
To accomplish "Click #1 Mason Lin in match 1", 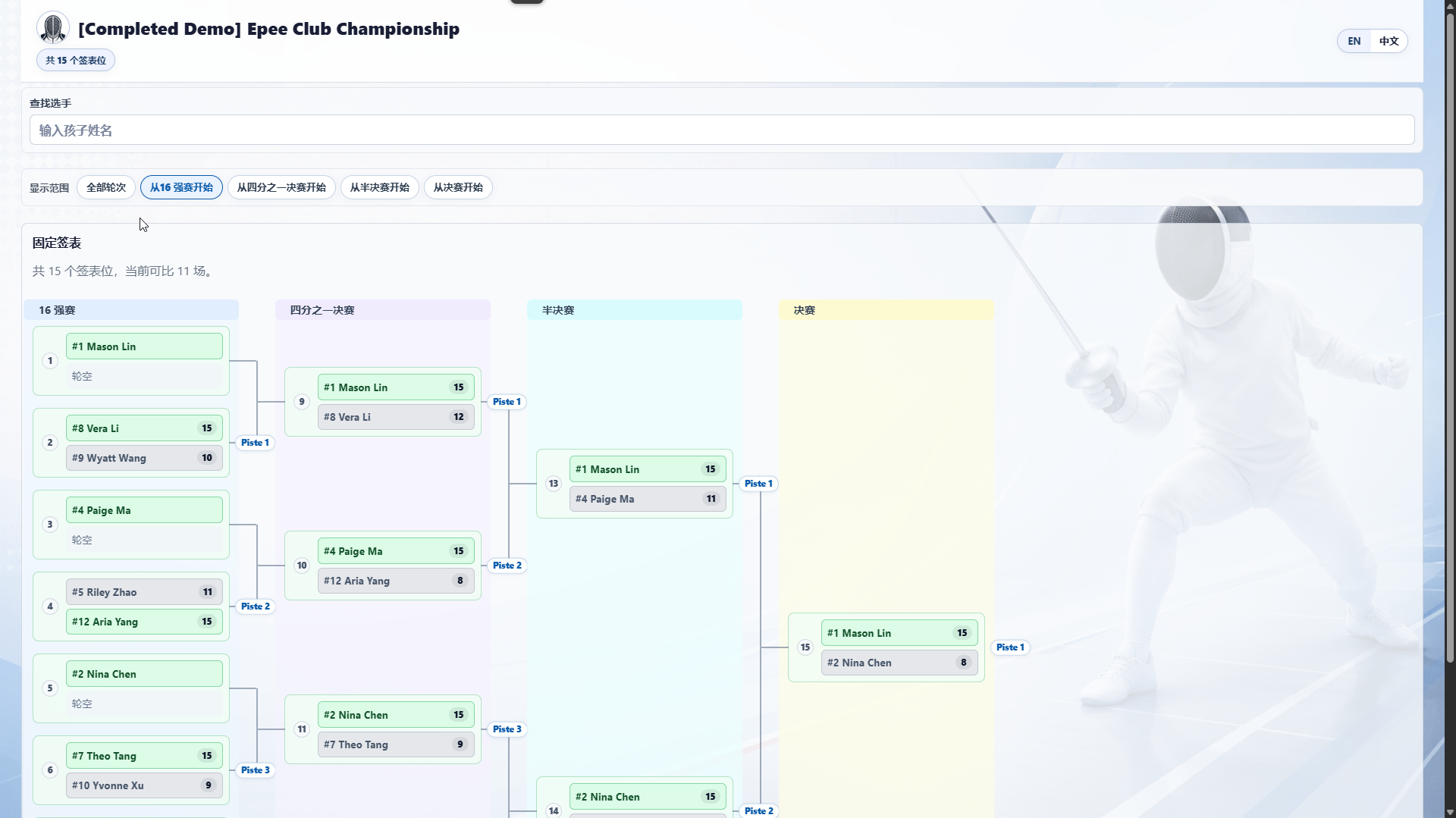I will [x=144, y=346].
